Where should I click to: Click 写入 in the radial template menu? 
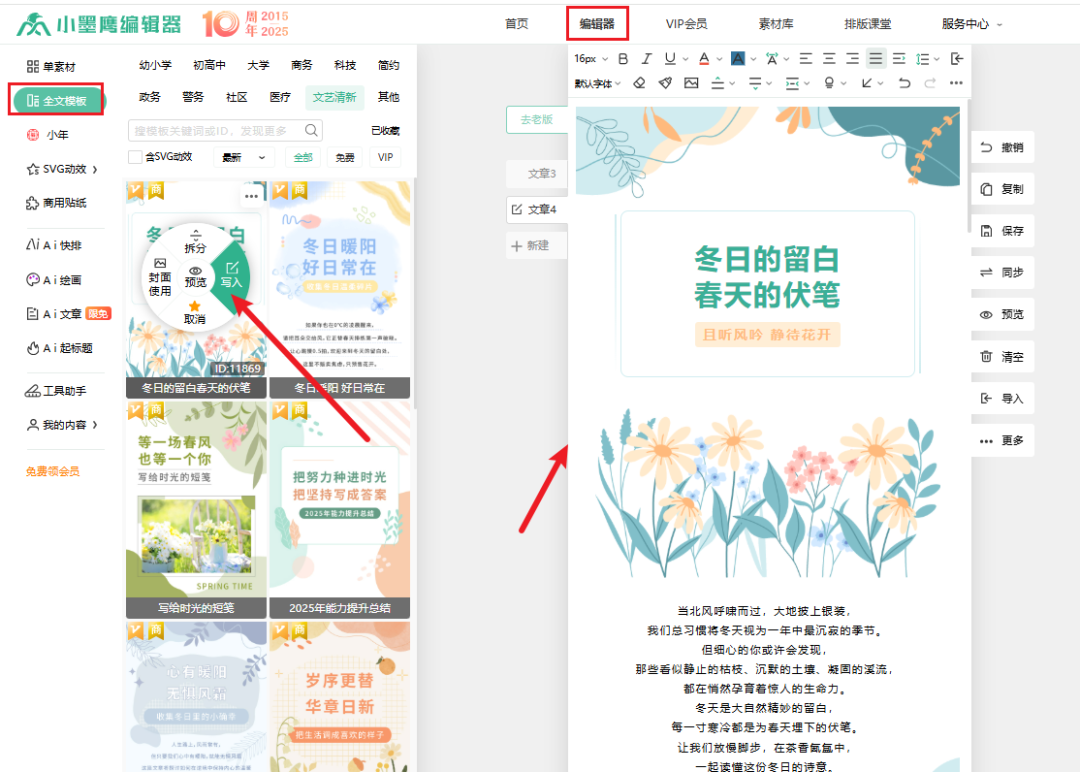(232, 275)
